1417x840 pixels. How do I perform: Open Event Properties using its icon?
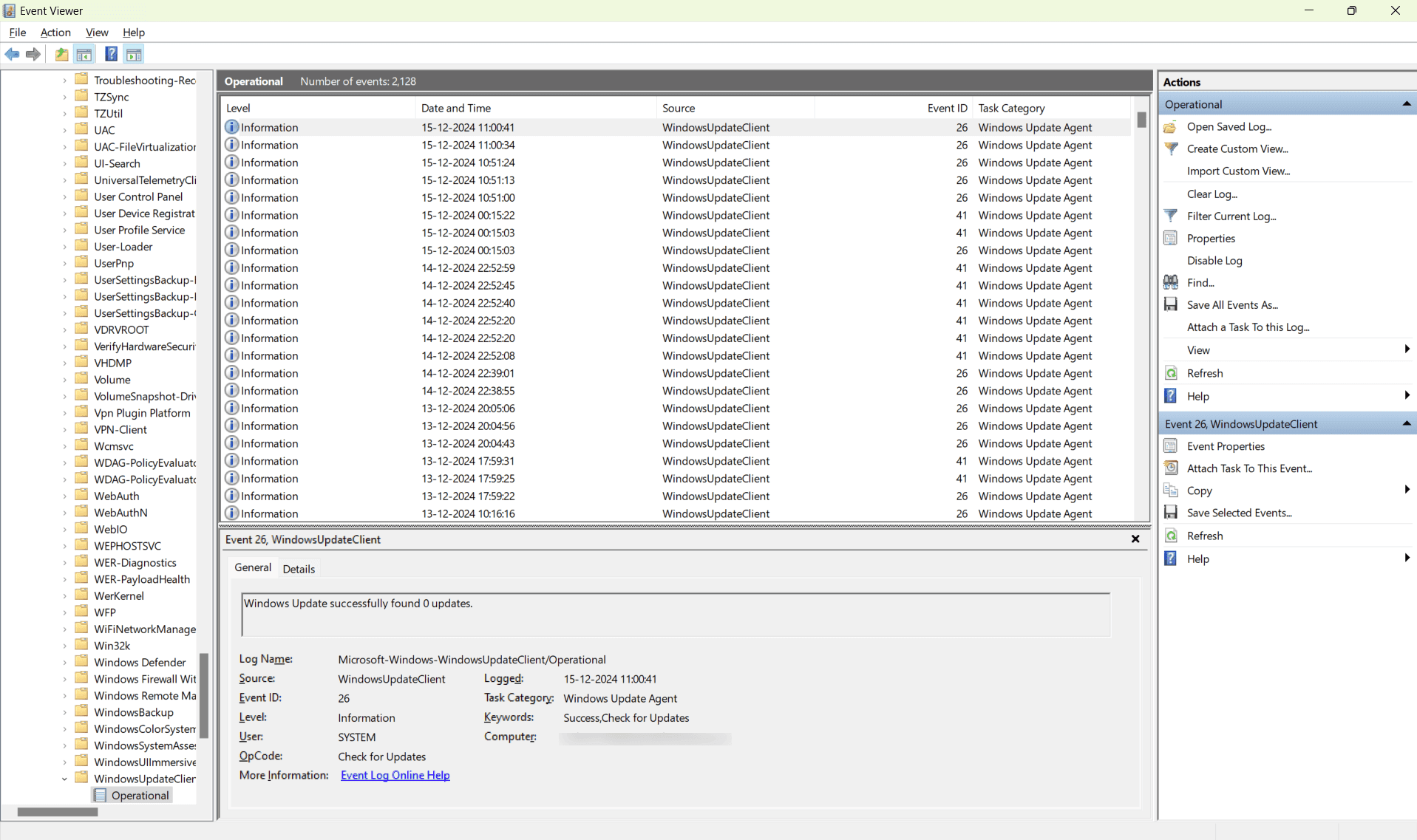pyautogui.click(x=1172, y=445)
